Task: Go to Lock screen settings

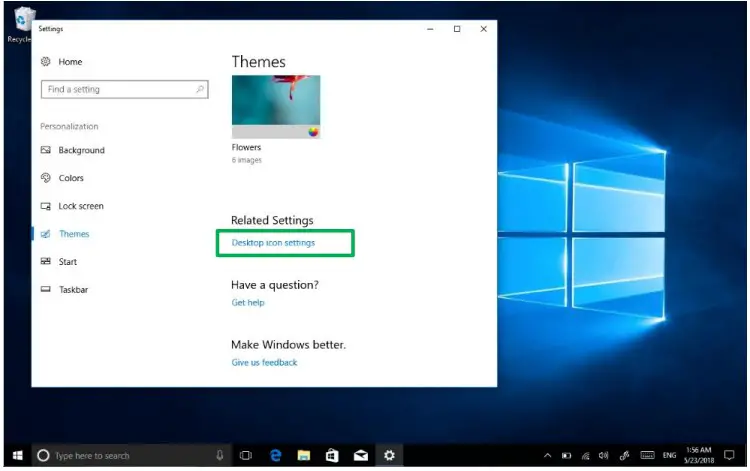Action: click(72, 206)
